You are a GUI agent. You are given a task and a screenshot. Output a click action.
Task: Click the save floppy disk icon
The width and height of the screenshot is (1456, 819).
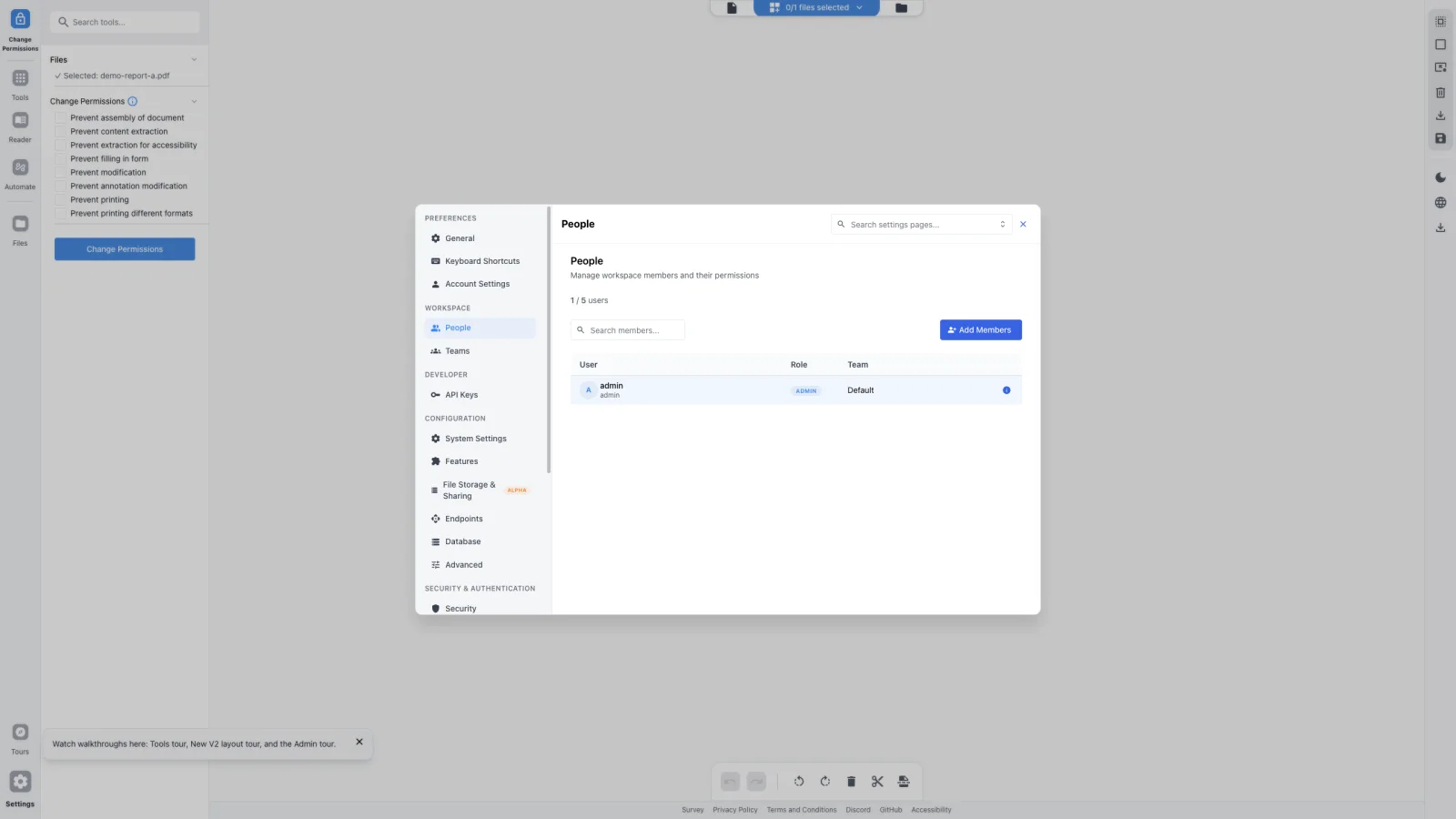(x=1441, y=138)
